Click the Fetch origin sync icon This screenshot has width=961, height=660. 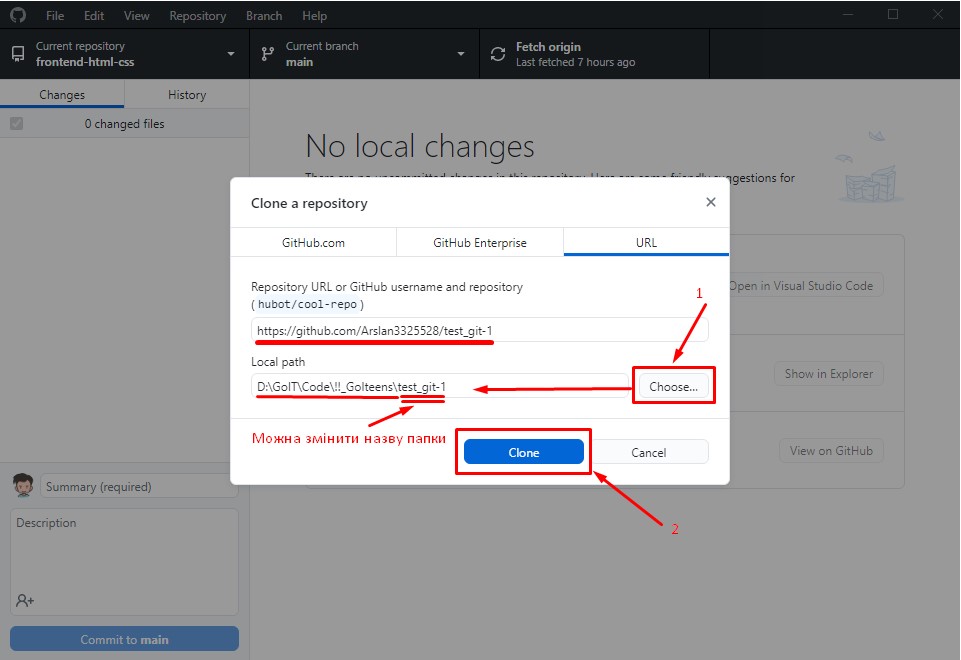point(498,54)
